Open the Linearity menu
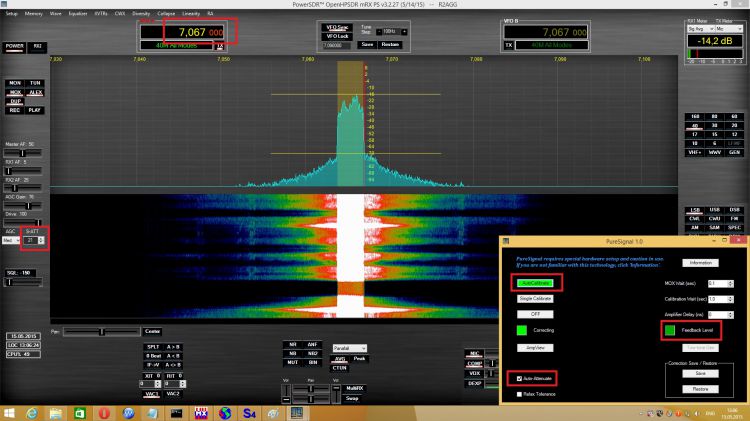 click(191, 13)
